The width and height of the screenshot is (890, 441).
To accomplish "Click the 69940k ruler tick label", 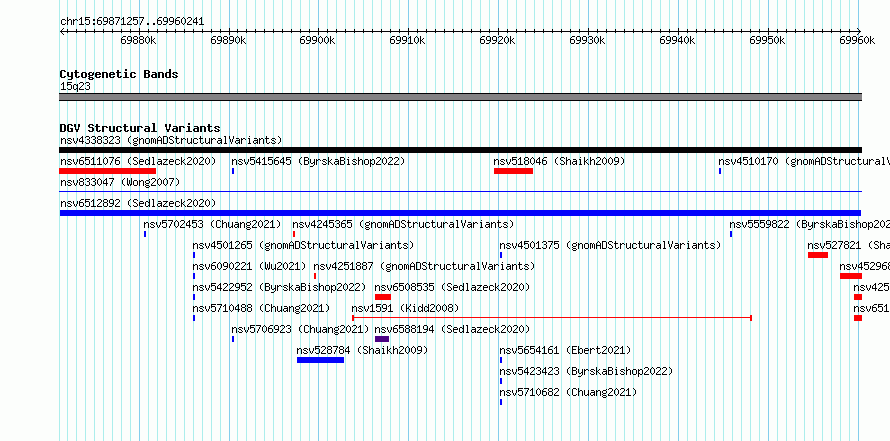I will tap(677, 40).
